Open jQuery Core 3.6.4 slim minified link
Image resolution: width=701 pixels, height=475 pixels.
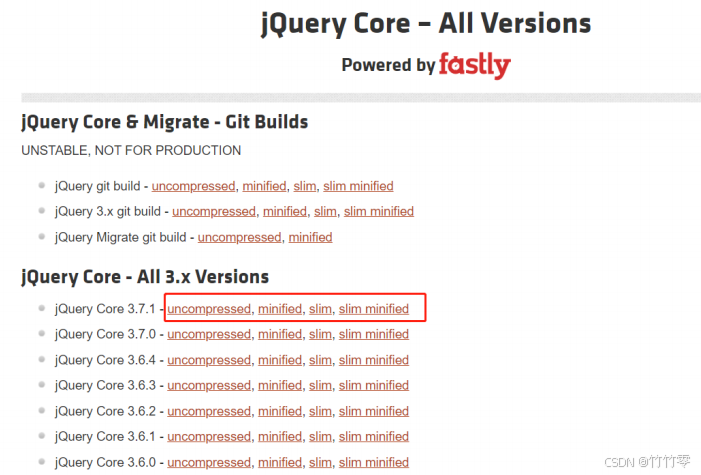pyautogui.click(x=374, y=360)
